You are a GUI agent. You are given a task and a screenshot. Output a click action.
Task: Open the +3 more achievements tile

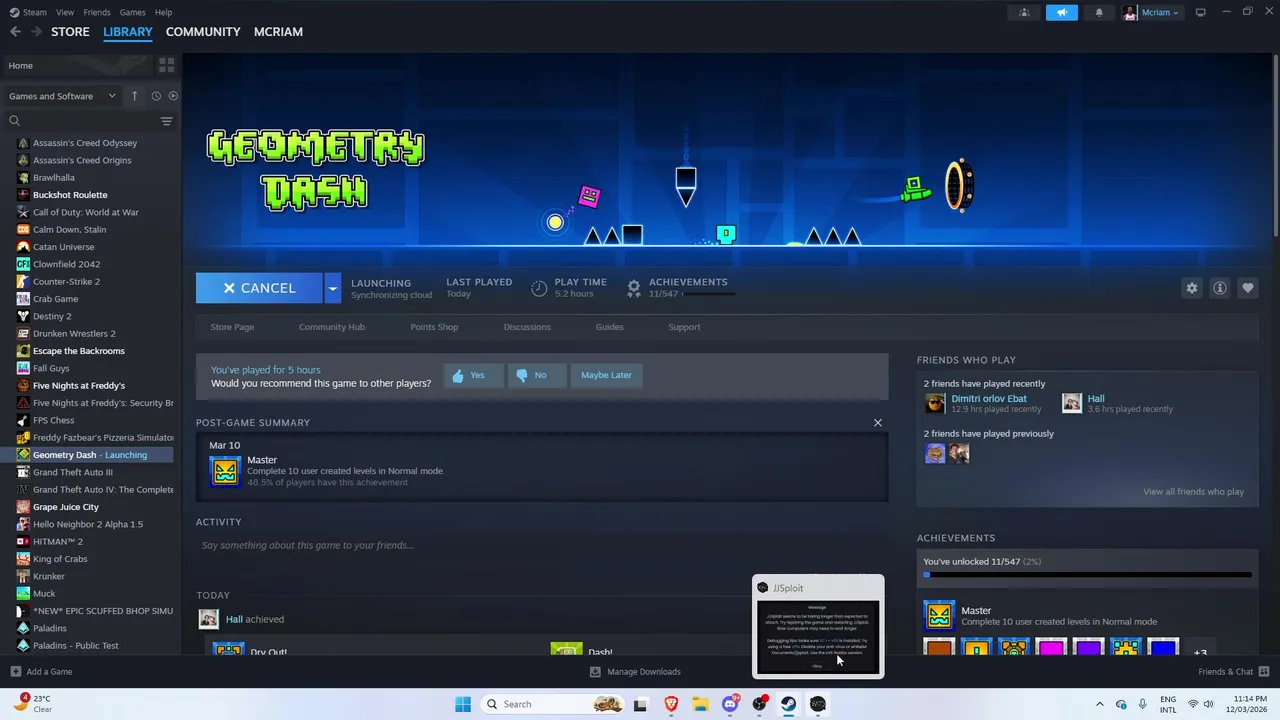click(x=1200, y=652)
